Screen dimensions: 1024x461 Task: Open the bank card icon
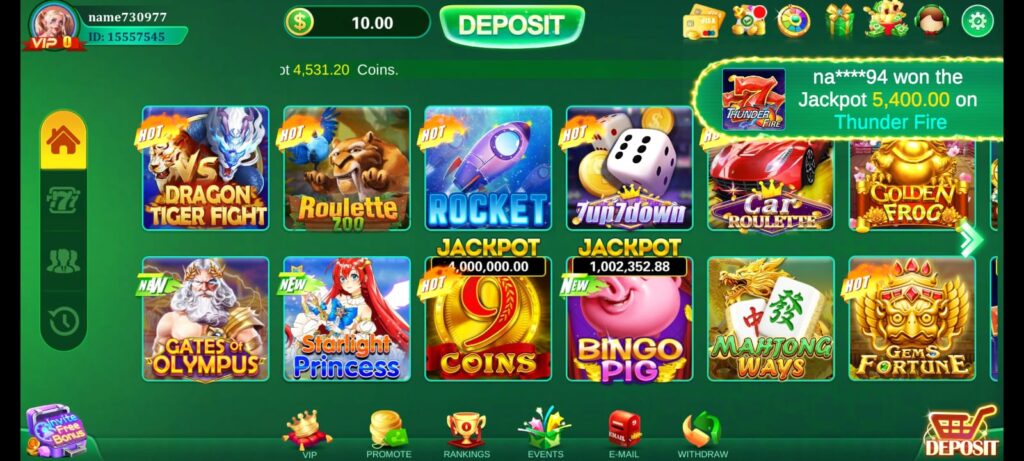click(x=703, y=22)
